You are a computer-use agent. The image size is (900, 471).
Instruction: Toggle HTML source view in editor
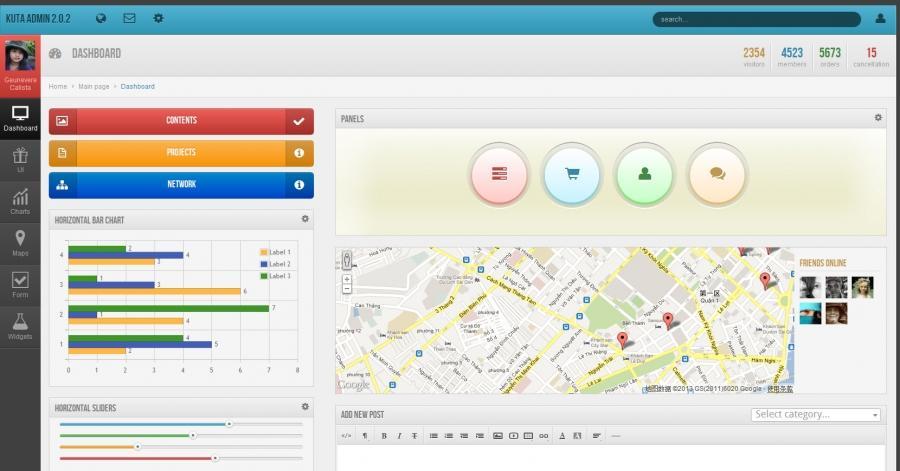pyautogui.click(x=346, y=436)
